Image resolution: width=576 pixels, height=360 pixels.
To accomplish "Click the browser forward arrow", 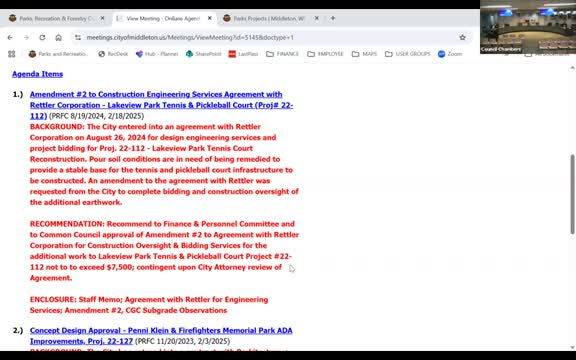I will (26, 37).
